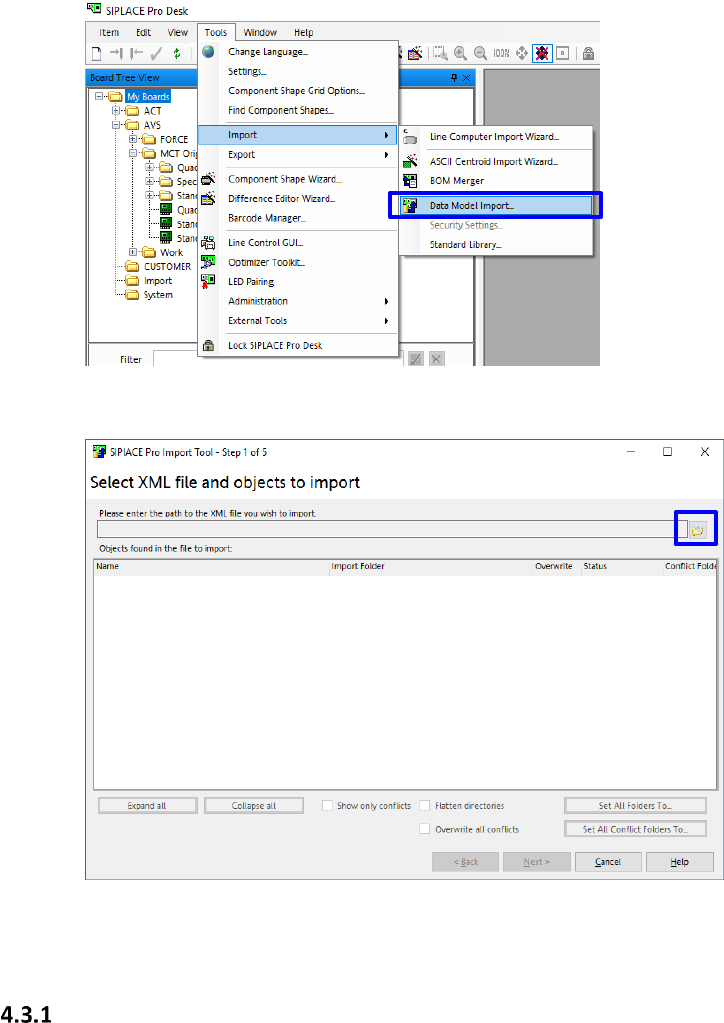The image size is (724, 1023).
Task: Open the Help menu
Action: coord(303,33)
